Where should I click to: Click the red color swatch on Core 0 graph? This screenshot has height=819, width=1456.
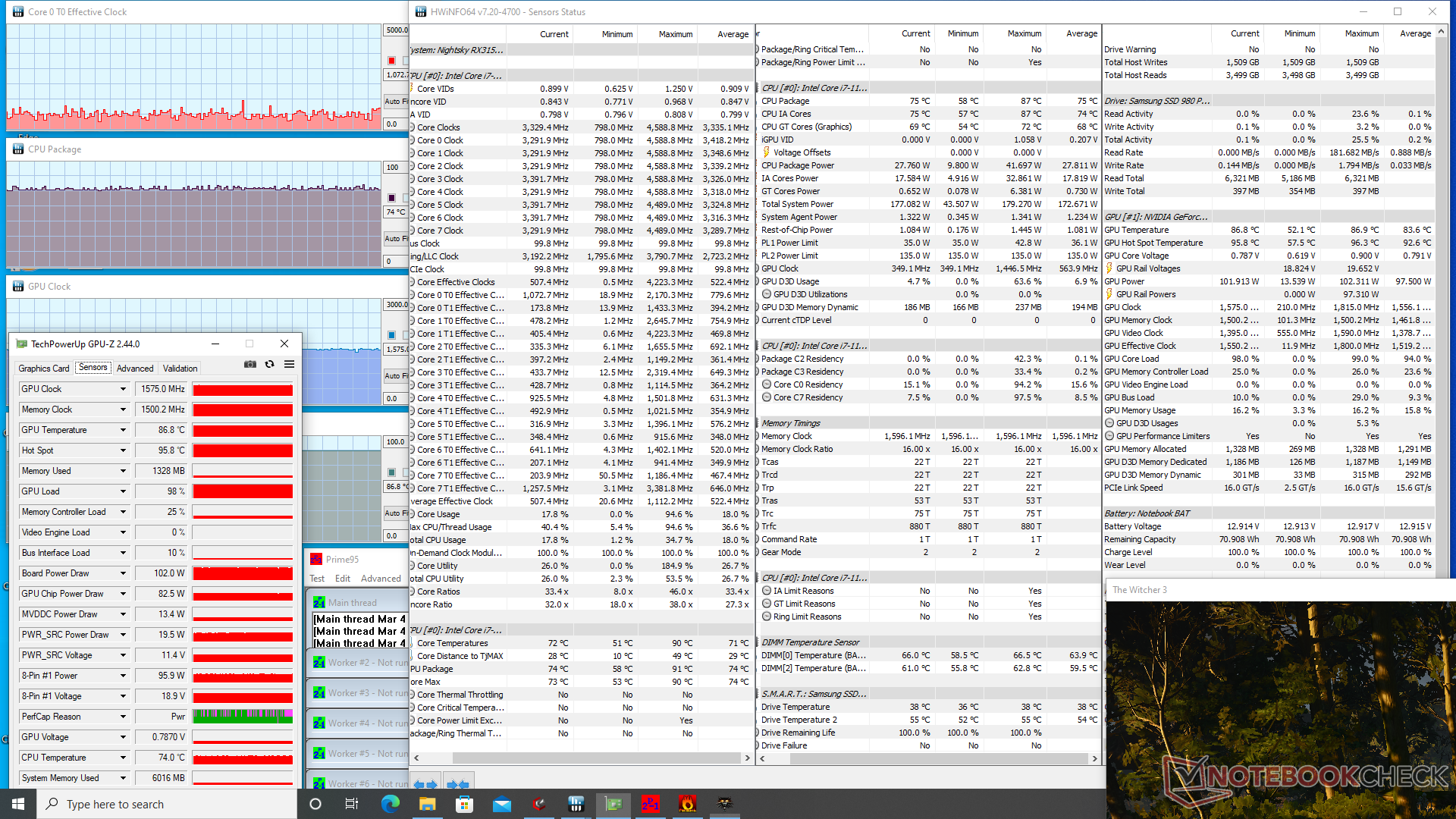click(391, 61)
